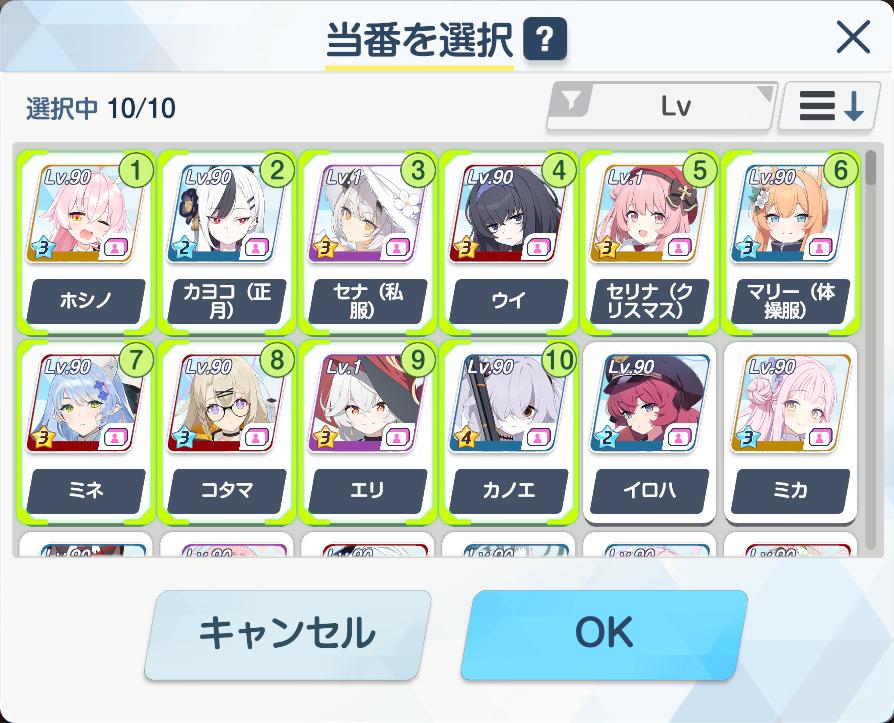Click number 5 badge on セリナ card
This screenshot has height=723, width=894.
pos(700,170)
